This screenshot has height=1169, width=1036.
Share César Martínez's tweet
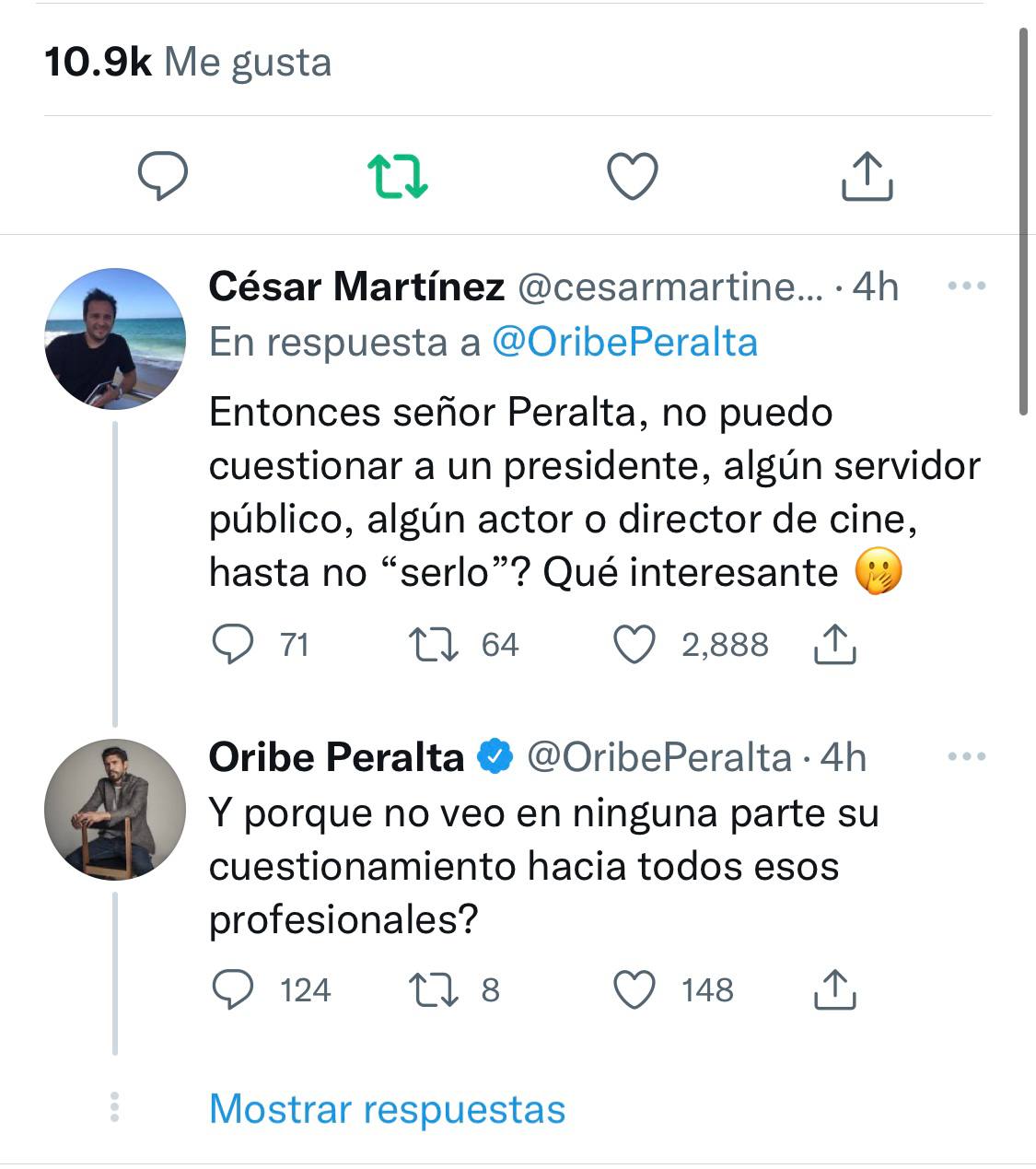click(835, 645)
